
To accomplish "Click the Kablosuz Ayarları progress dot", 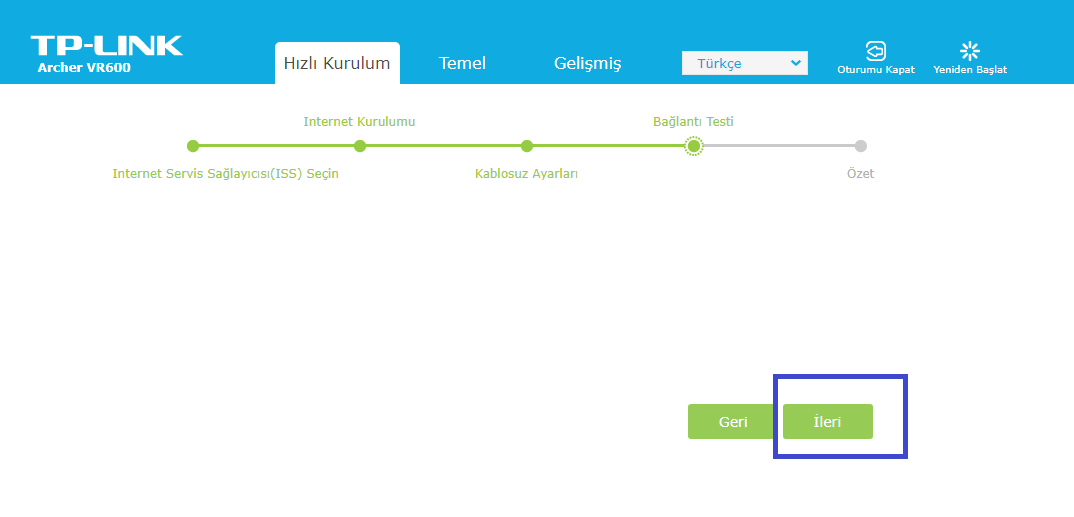I will pyautogui.click(x=527, y=146).
